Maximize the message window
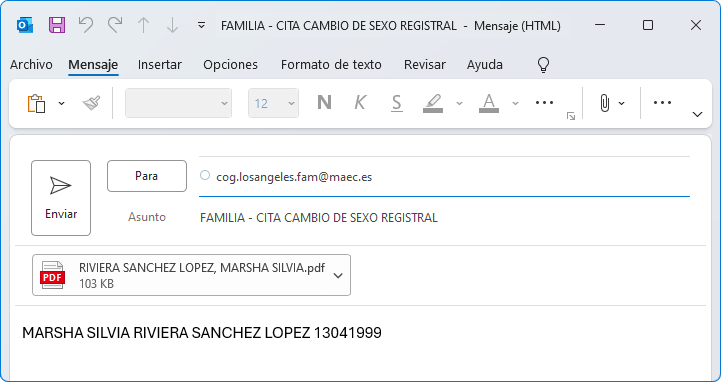721x382 pixels. 648,25
